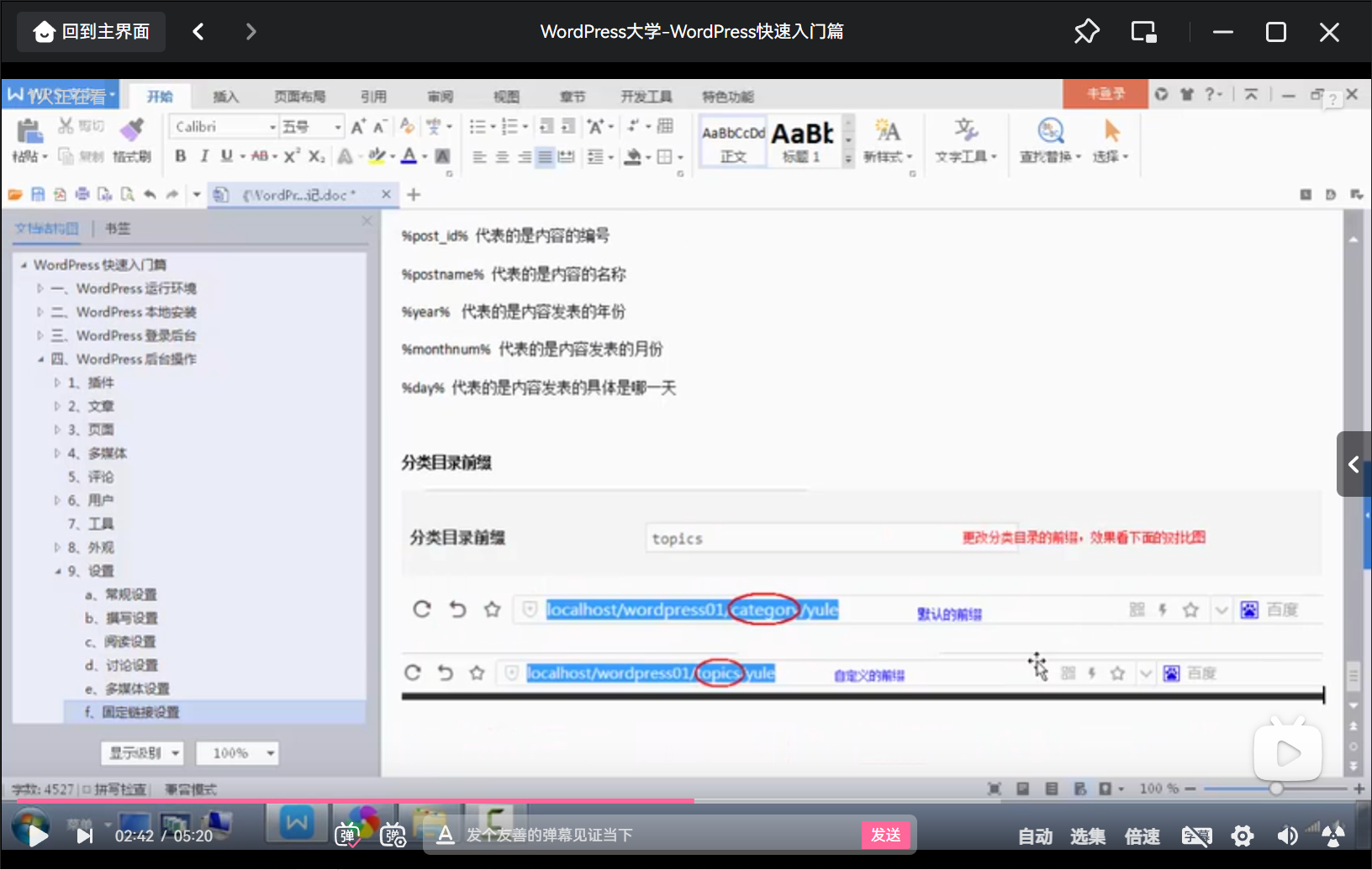The height and width of the screenshot is (870, 1372).
Task: Click the Print icon in quick toolbar
Action: [x=82, y=194]
